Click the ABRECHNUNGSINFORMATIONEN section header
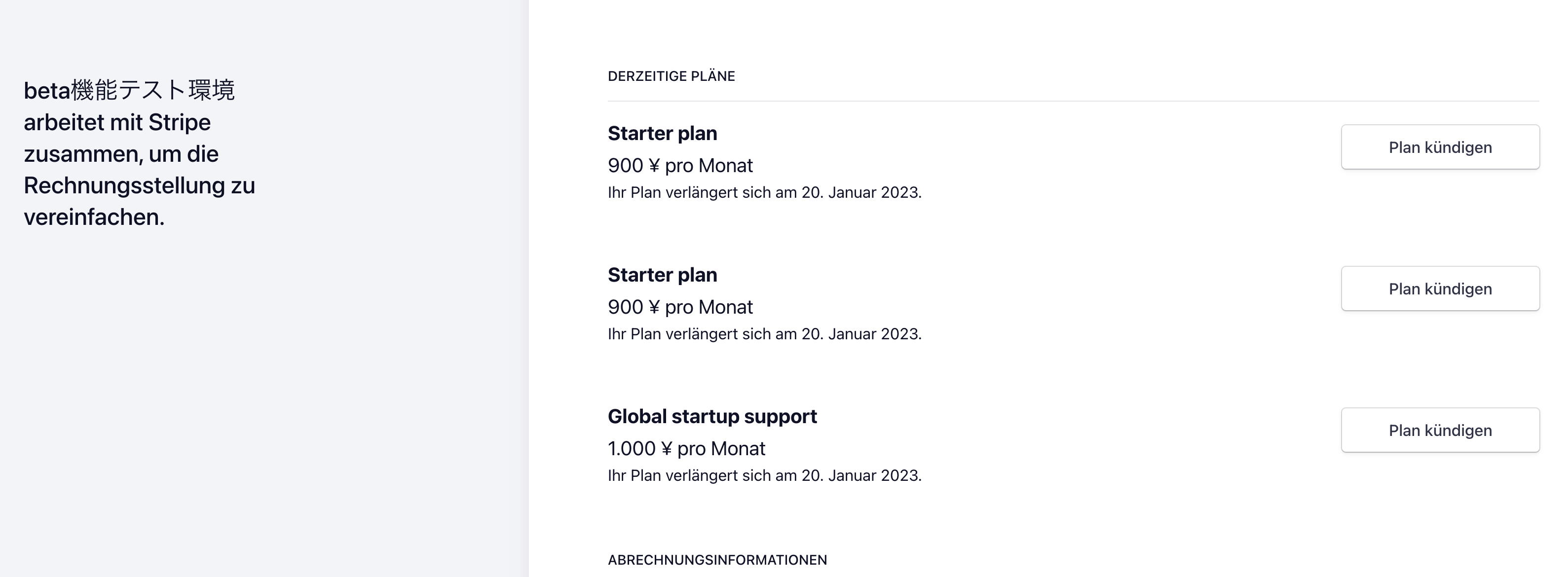The image size is (1568, 577). point(718,559)
